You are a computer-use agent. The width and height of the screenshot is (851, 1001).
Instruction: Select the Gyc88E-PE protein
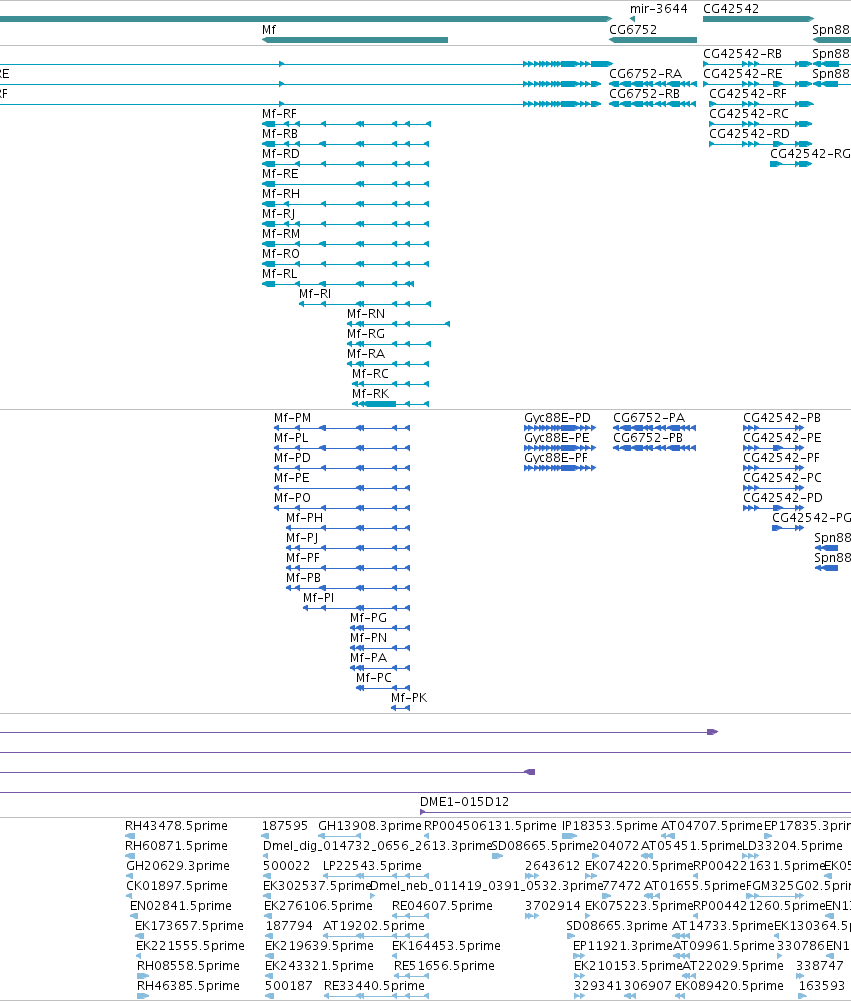pos(560,448)
